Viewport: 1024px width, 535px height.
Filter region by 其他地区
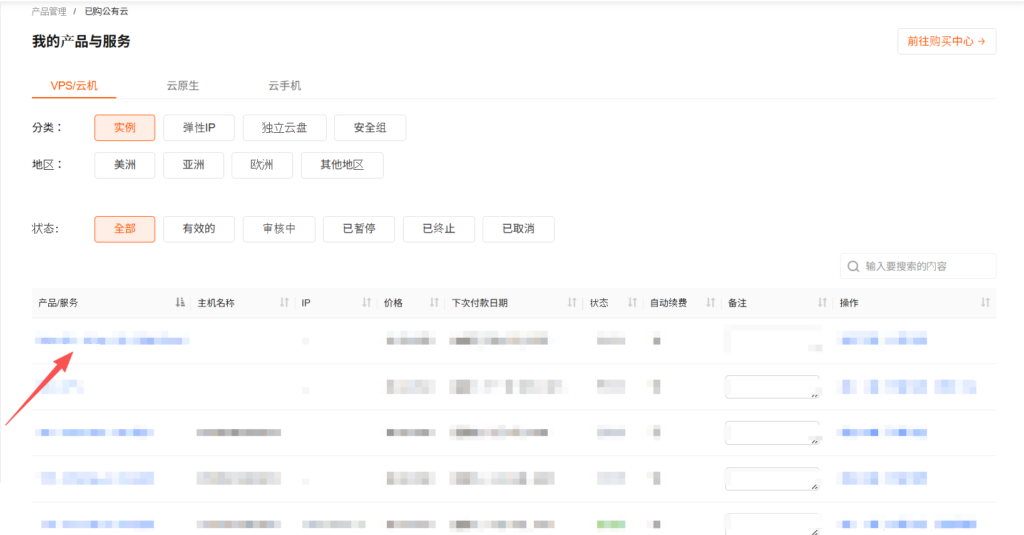click(342, 165)
